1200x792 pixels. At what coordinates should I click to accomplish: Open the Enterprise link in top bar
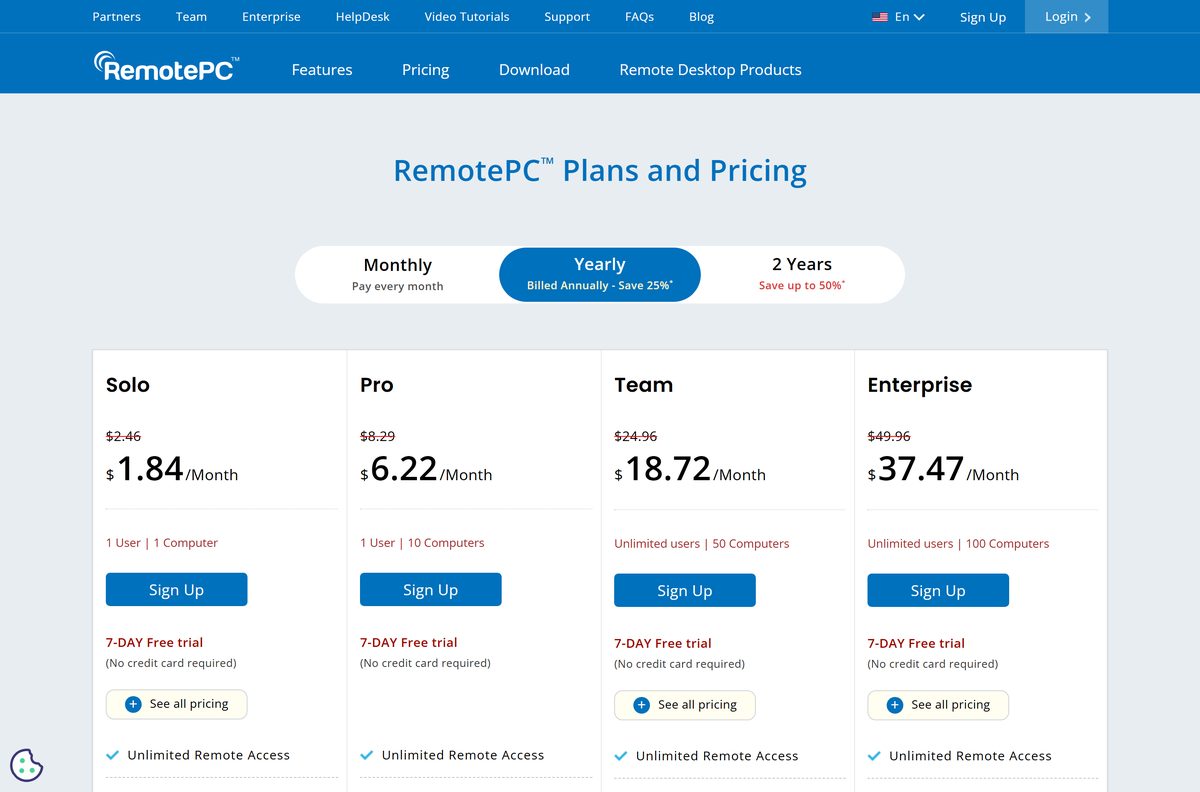pos(271,17)
